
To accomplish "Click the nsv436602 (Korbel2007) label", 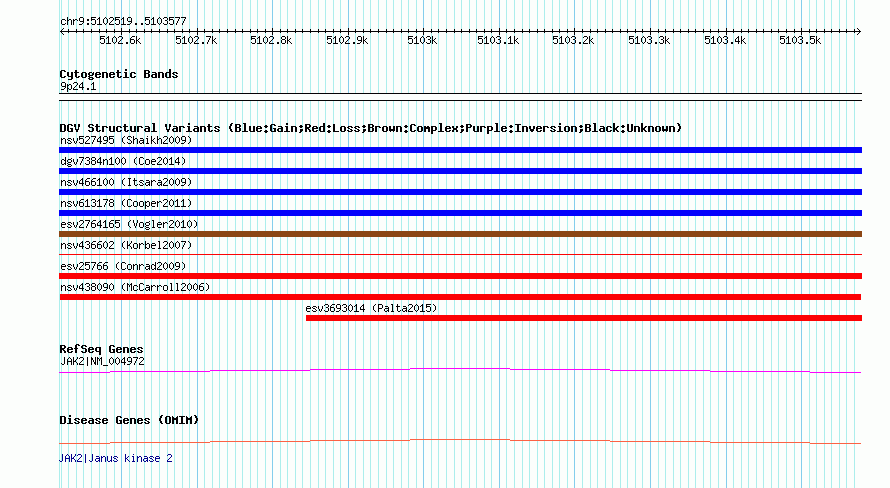I will [x=126, y=245].
